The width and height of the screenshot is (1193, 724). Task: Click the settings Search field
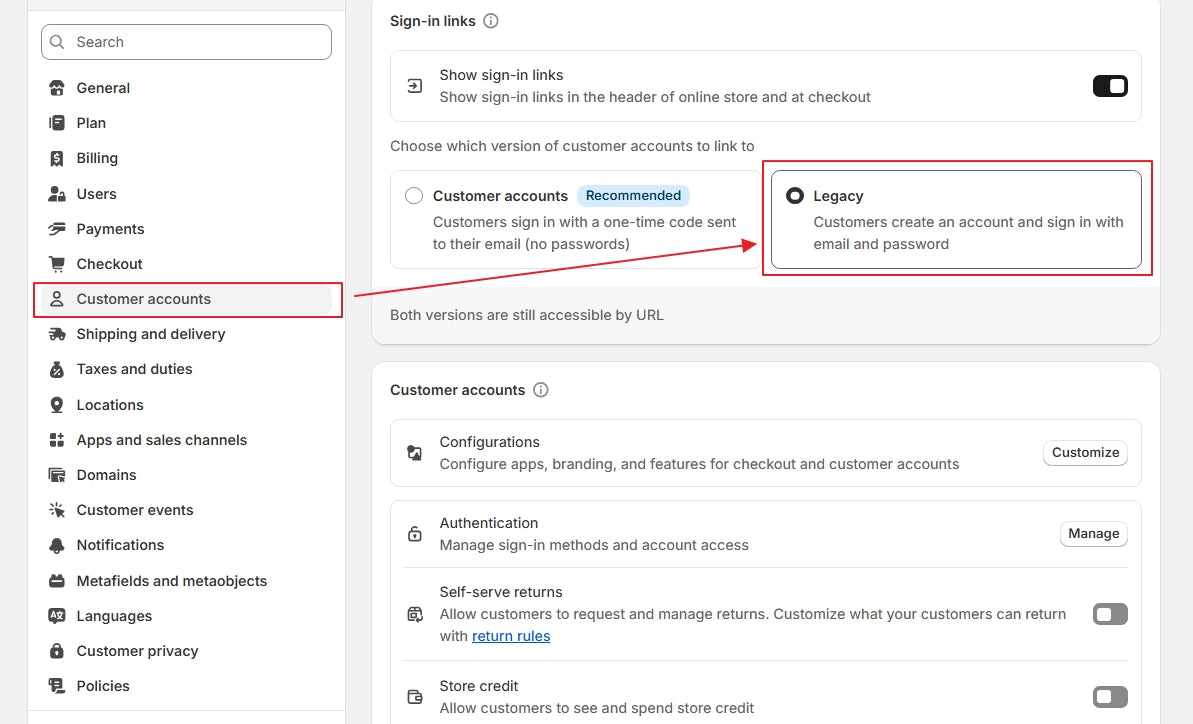[186, 42]
